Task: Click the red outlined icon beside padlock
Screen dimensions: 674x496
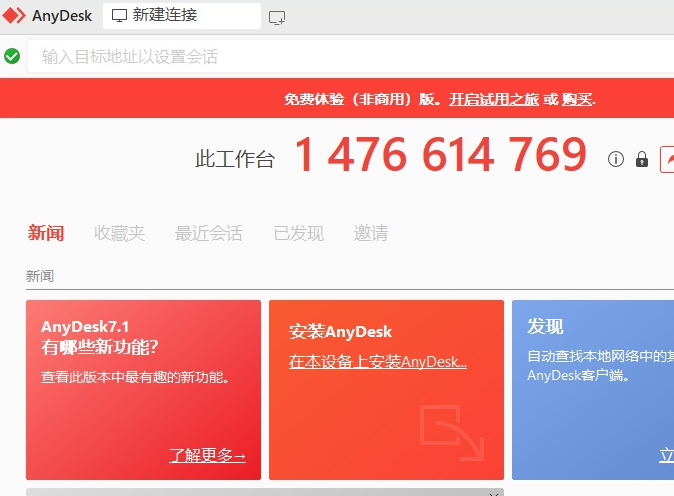Action: pyautogui.click(x=668, y=159)
